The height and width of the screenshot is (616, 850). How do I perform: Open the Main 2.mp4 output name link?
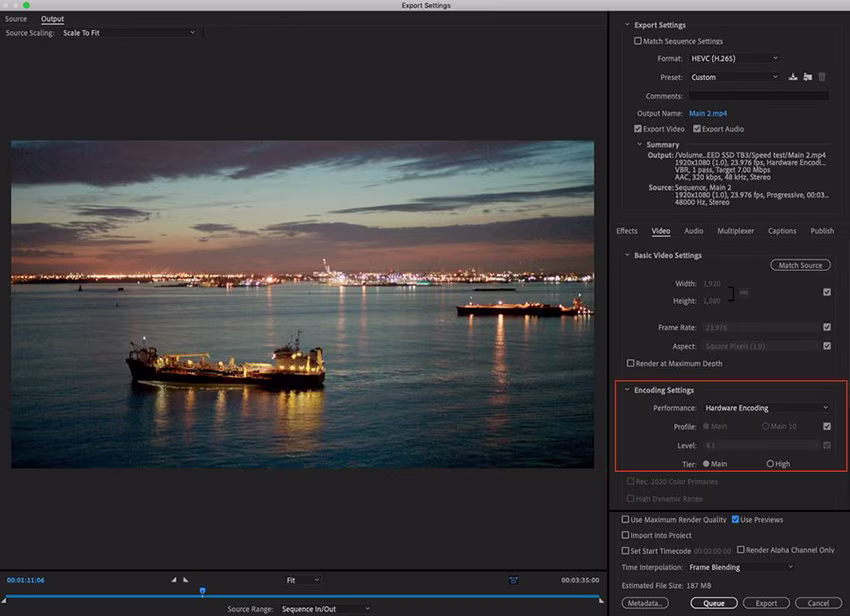tap(708, 113)
